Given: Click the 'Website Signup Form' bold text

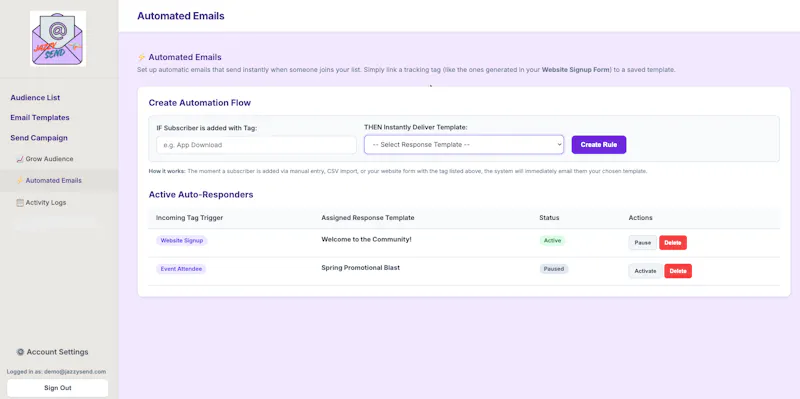Looking at the screenshot, I should tap(576, 70).
